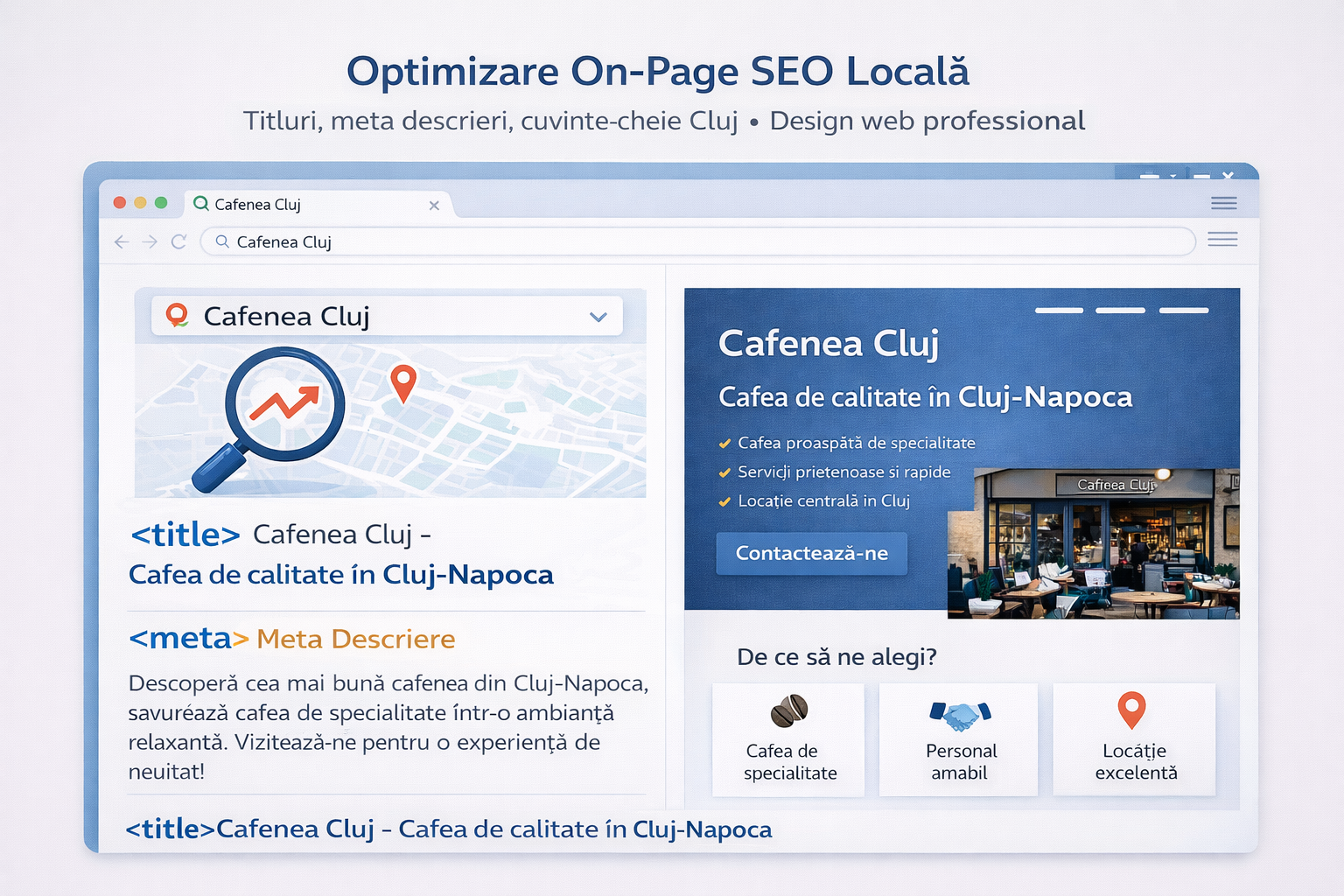
Task: Click the browser back arrow
Action: tap(122, 241)
